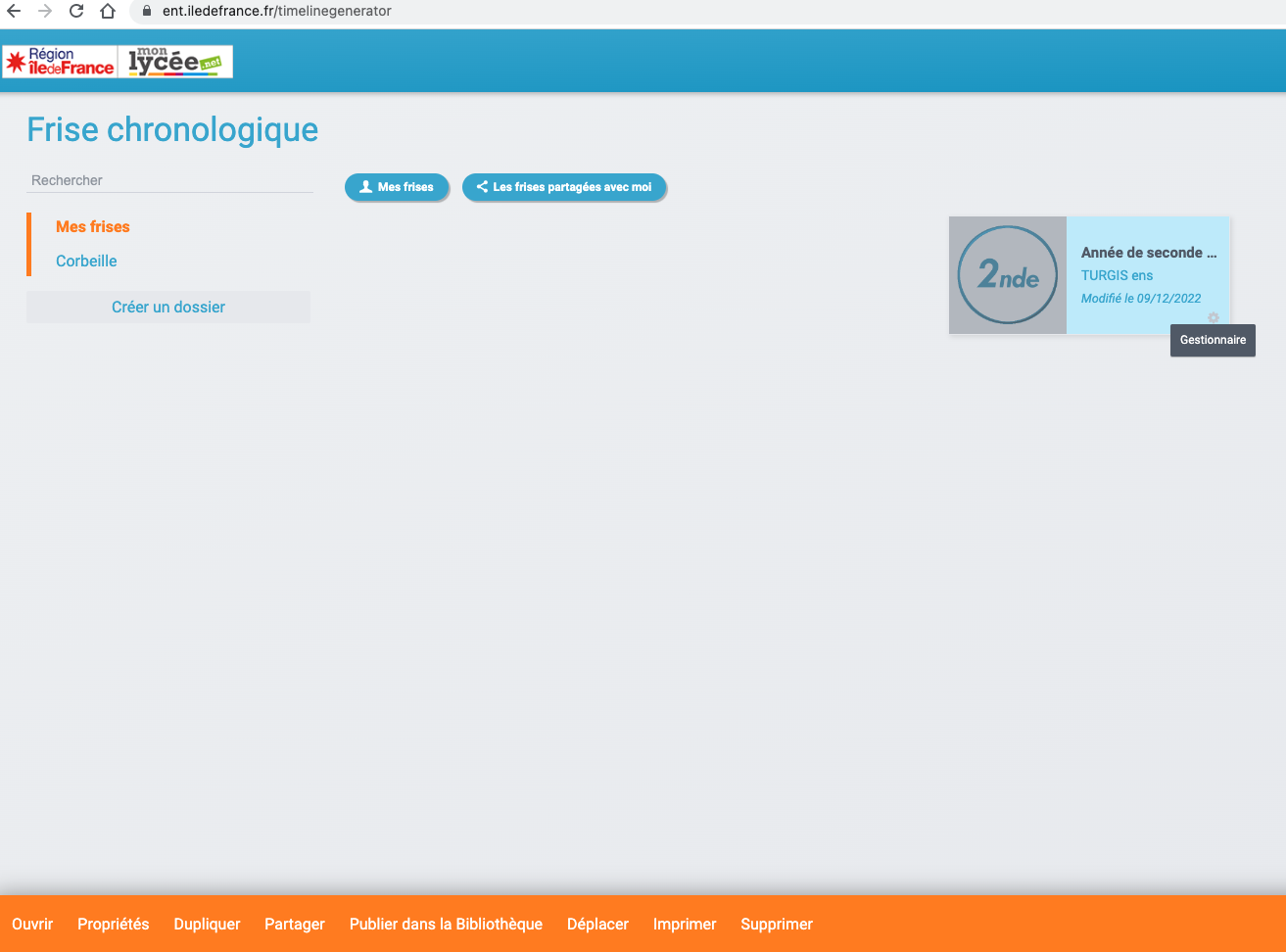Toggle Les frises partagées avec moi filter
The width and height of the screenshot is (1286, 952).
pos(564,187)
